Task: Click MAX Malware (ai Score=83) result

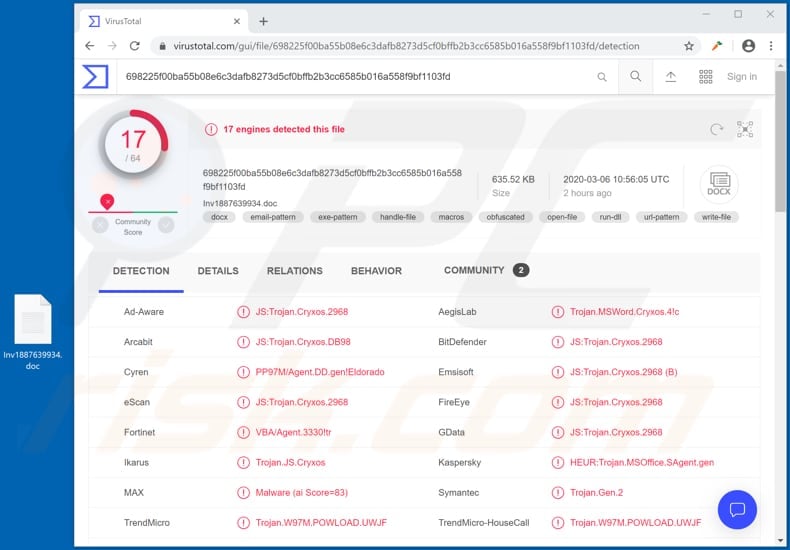Action: point(301,493)
